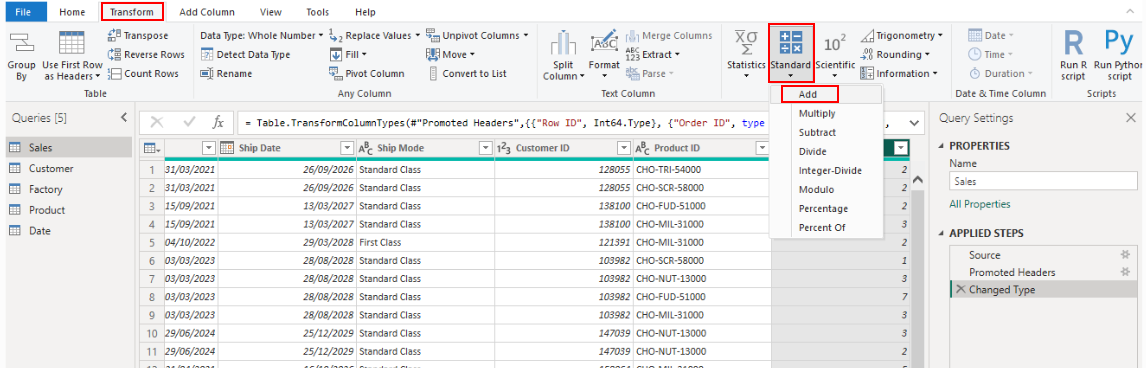Switch to the View tab
The height and width of the screenshot is (368, 1146).
[270, 12]
